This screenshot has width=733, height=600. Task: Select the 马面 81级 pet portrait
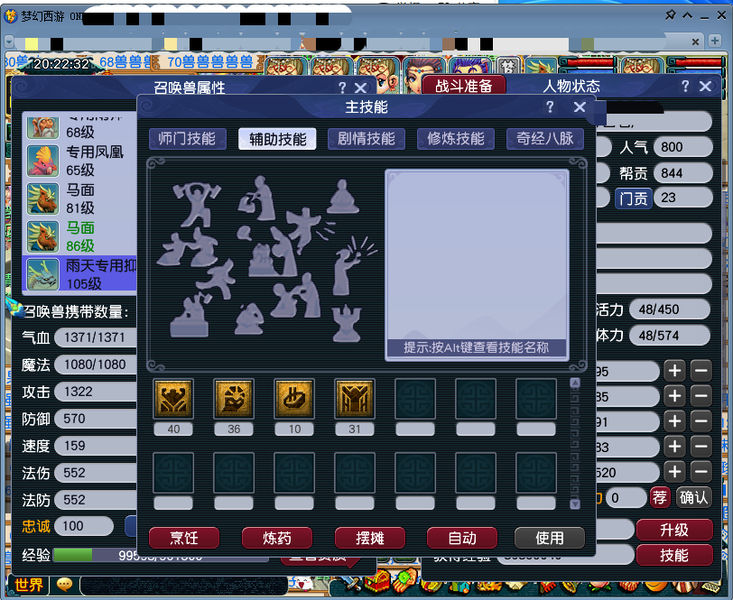click(x=43, y=198)
